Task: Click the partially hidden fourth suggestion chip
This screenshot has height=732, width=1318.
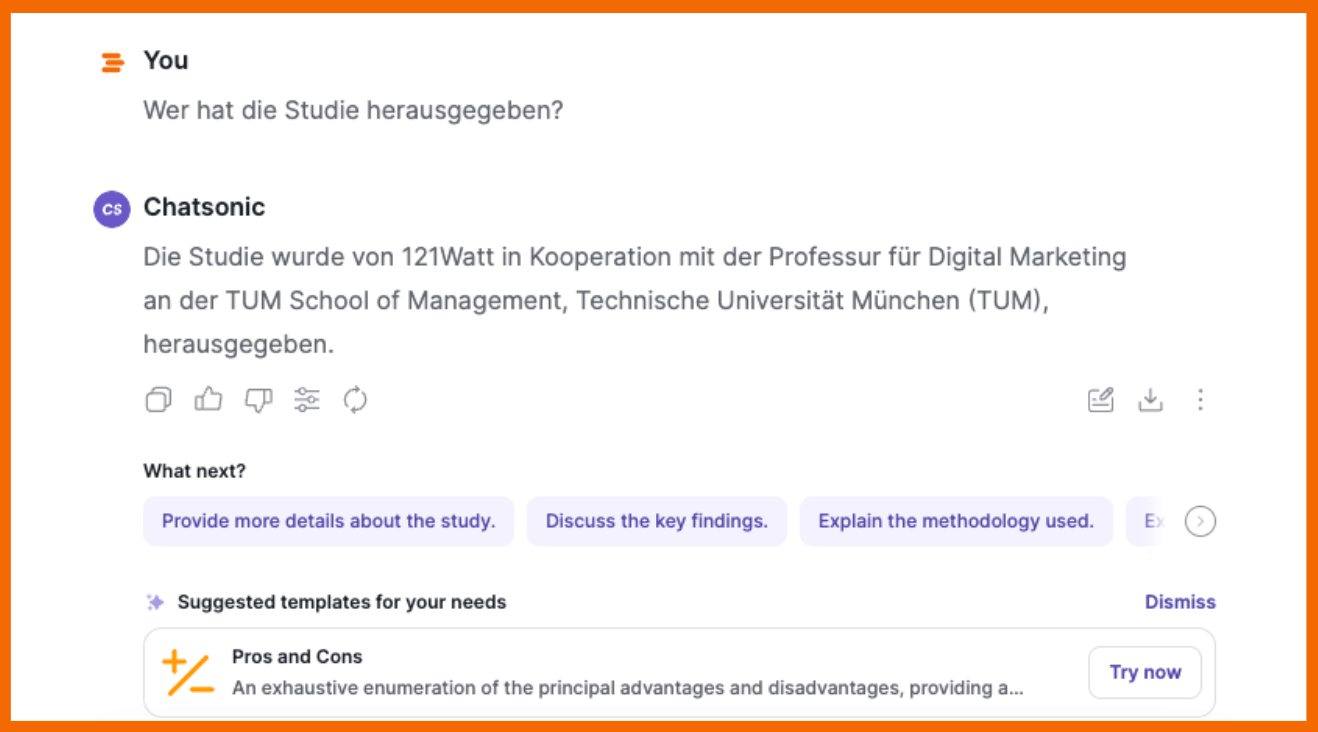Action: pos(1153,521)
